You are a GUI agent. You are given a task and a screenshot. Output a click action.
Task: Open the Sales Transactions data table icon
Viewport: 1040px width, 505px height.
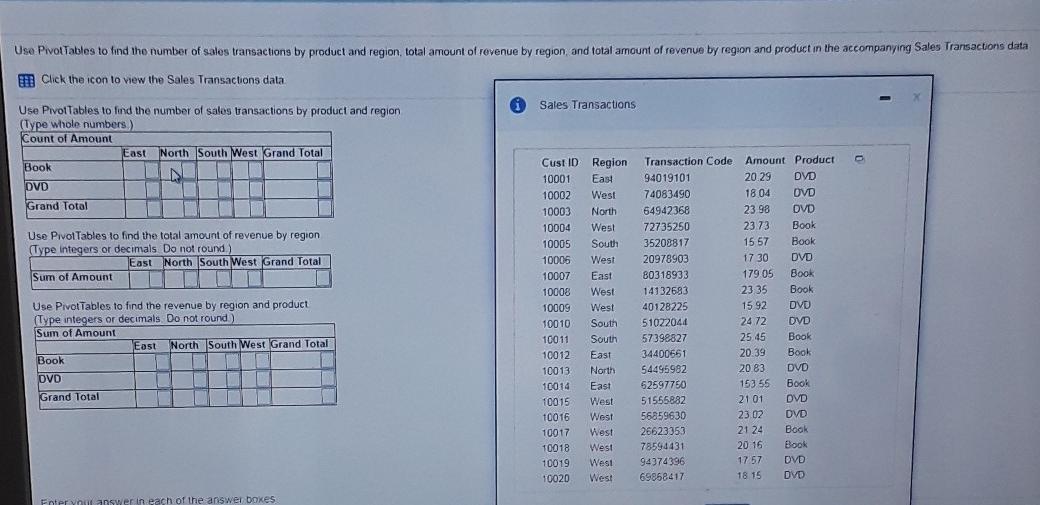[x=27, y=80]
